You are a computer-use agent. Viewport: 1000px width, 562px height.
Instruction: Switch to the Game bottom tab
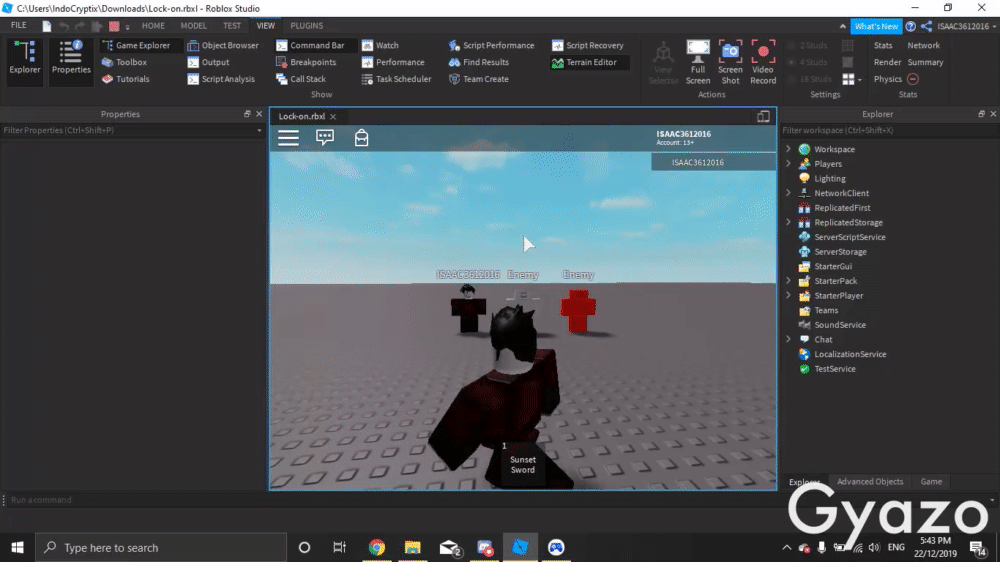click(x=931, y=482)
